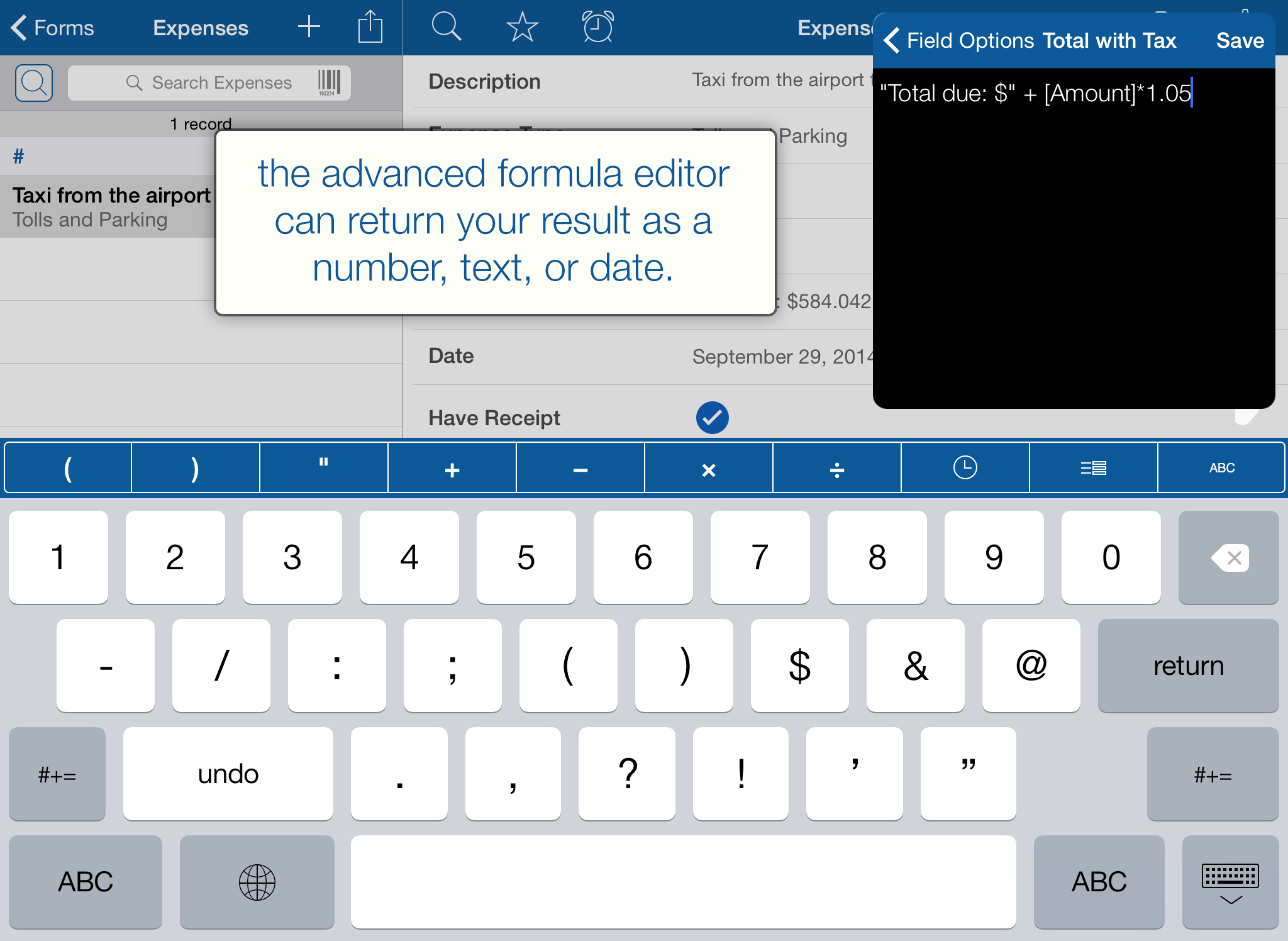
Task: Click the magnifier search icon in top toolbar
Action: (447, 27)
